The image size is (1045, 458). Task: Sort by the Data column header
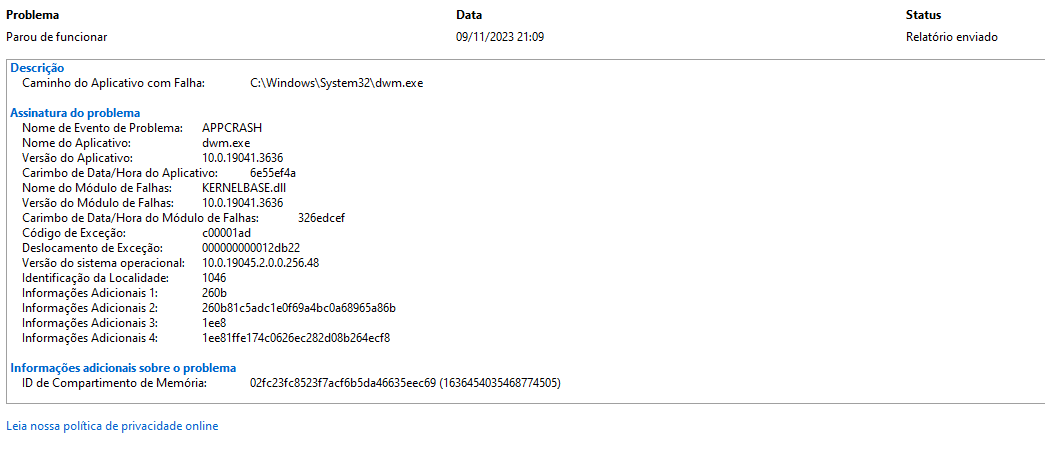coord(469,15)
